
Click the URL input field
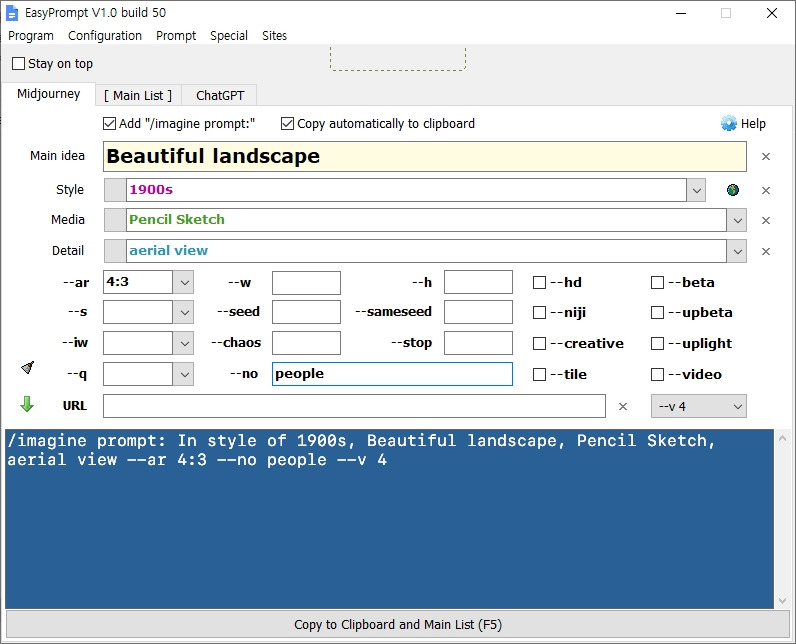(354, 406)
